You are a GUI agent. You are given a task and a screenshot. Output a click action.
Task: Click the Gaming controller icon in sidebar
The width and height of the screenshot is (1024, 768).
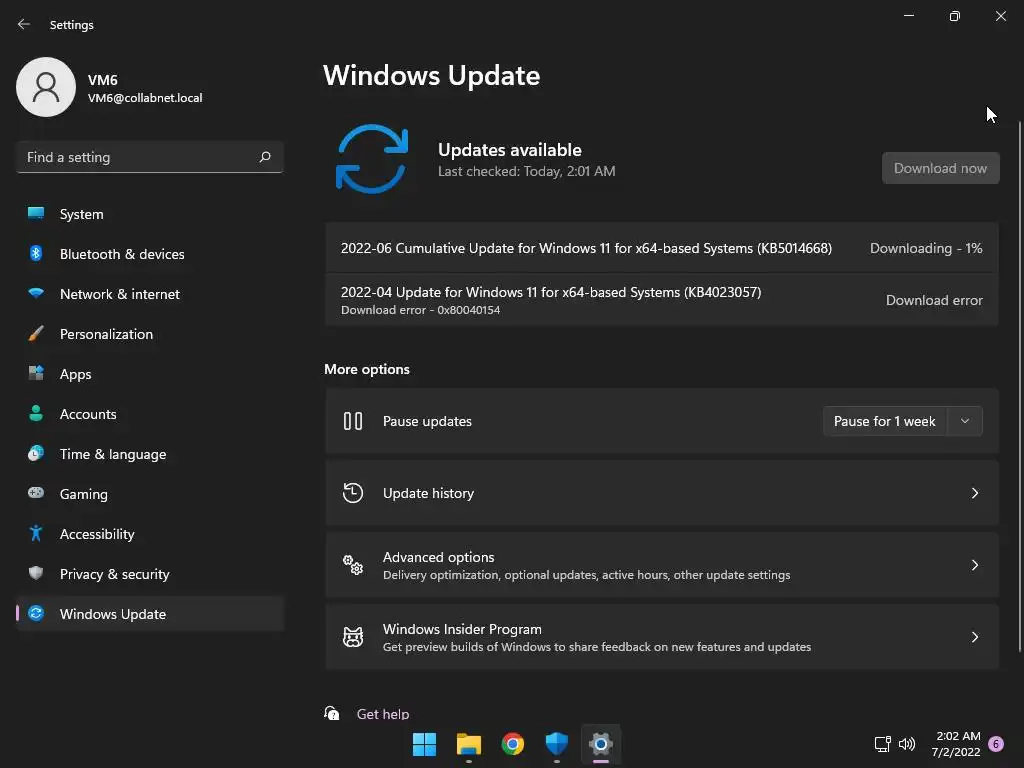[36, 493]
